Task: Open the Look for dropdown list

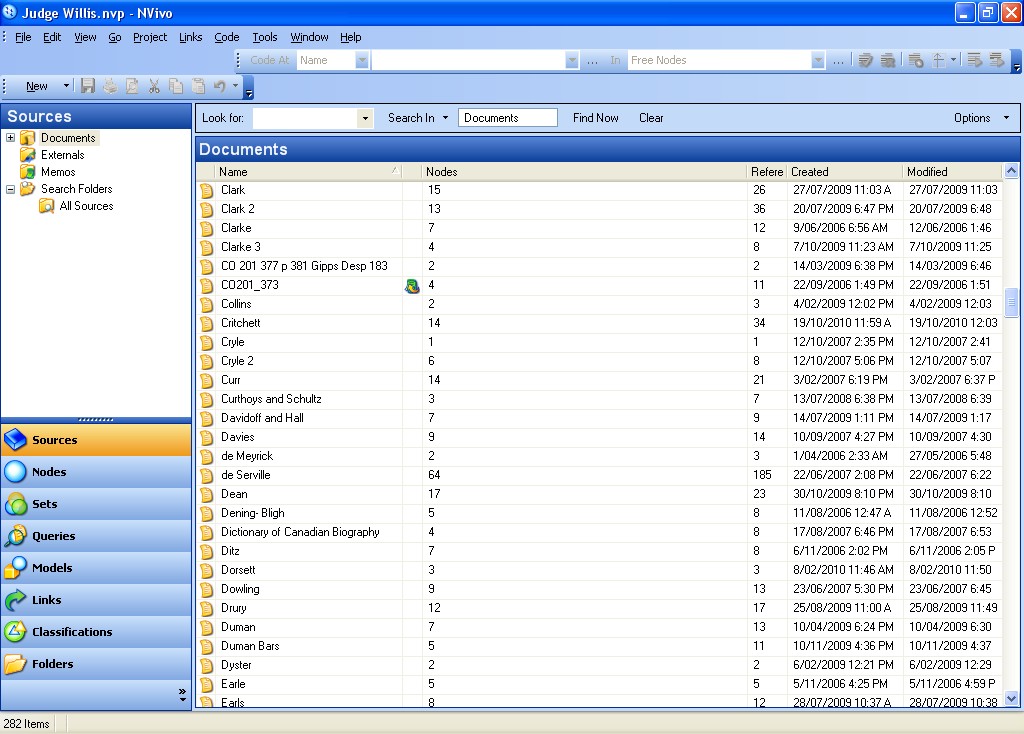Action: click(365, 118)
